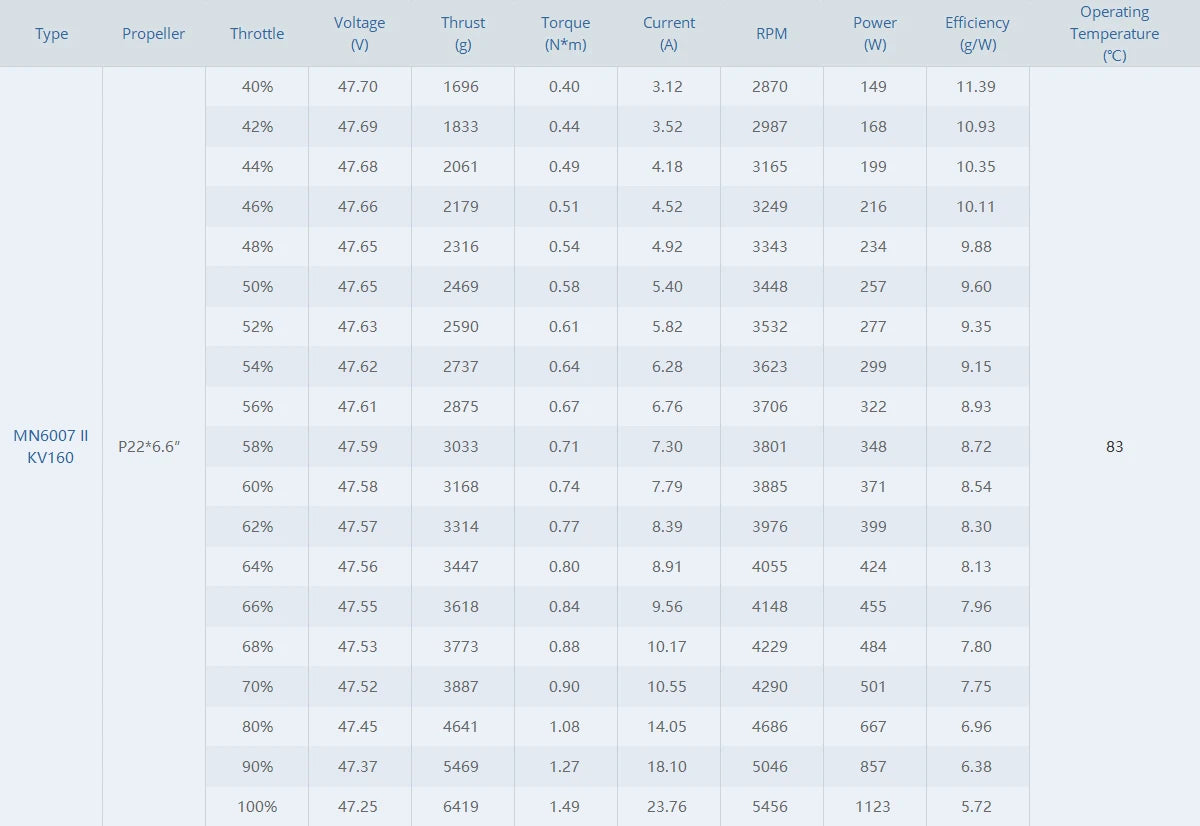Click the Thrust (g) column header
Image resolution: width=1200 pixels, height=826 pixels.
[x=463, y=34]
